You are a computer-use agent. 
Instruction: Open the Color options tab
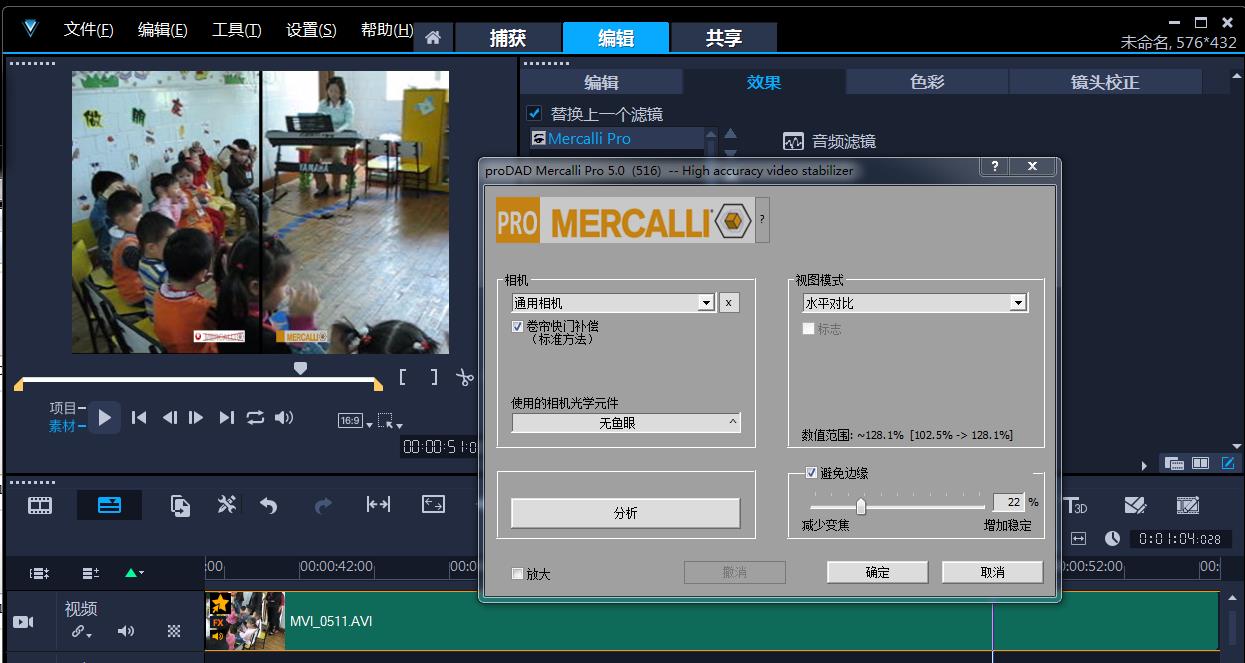click(x=927, y=82)
